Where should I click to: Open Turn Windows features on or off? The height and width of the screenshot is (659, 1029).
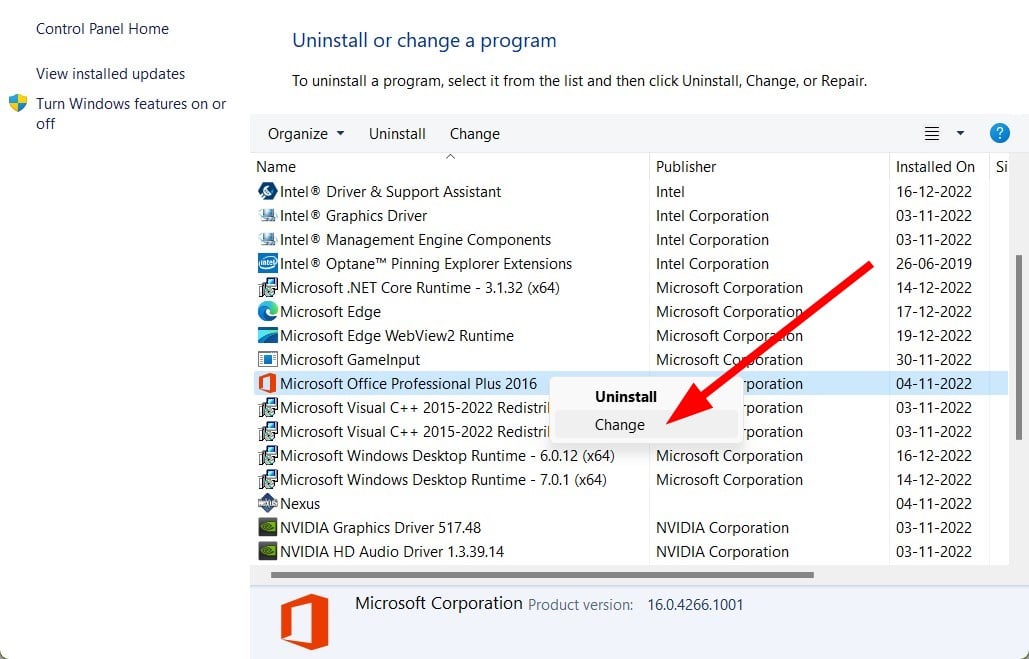[131, 114]
